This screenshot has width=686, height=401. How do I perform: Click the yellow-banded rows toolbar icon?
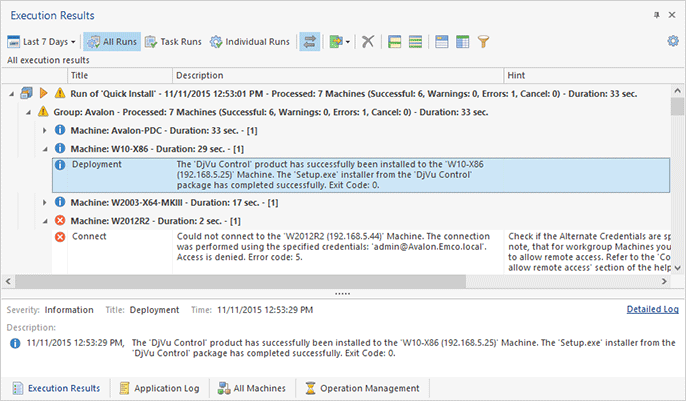395,42
